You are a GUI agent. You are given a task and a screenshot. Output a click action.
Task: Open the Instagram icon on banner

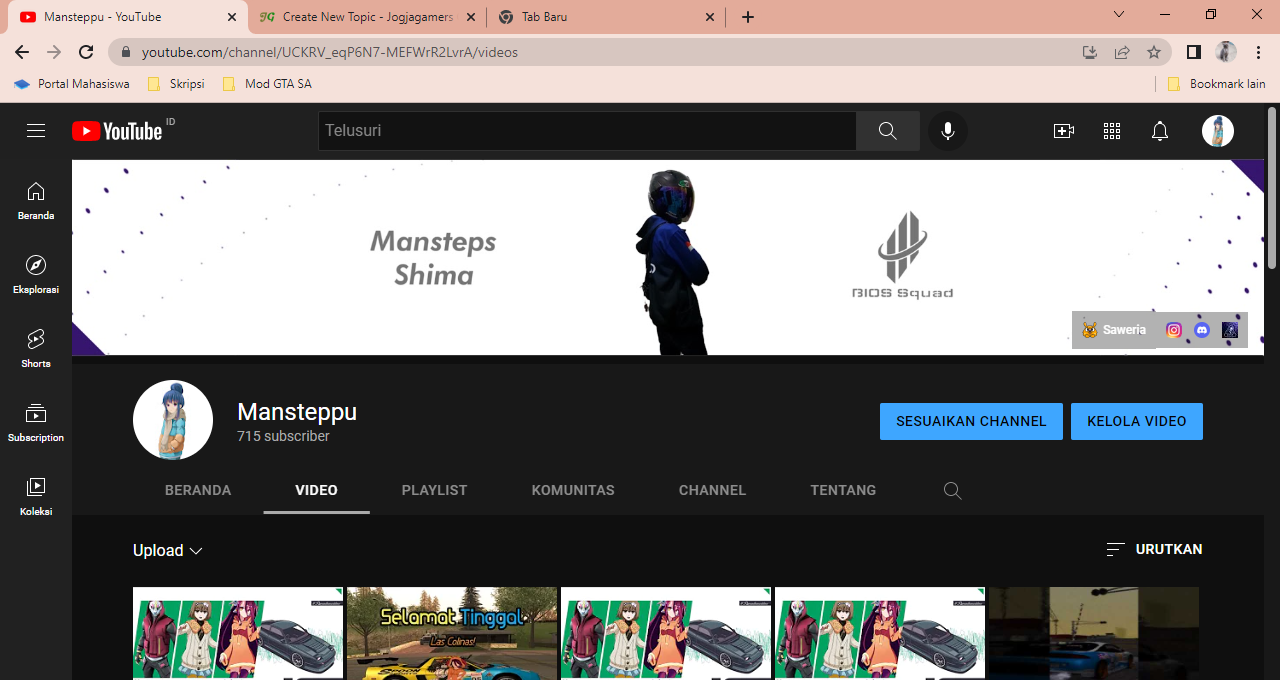pos(1174,330)
